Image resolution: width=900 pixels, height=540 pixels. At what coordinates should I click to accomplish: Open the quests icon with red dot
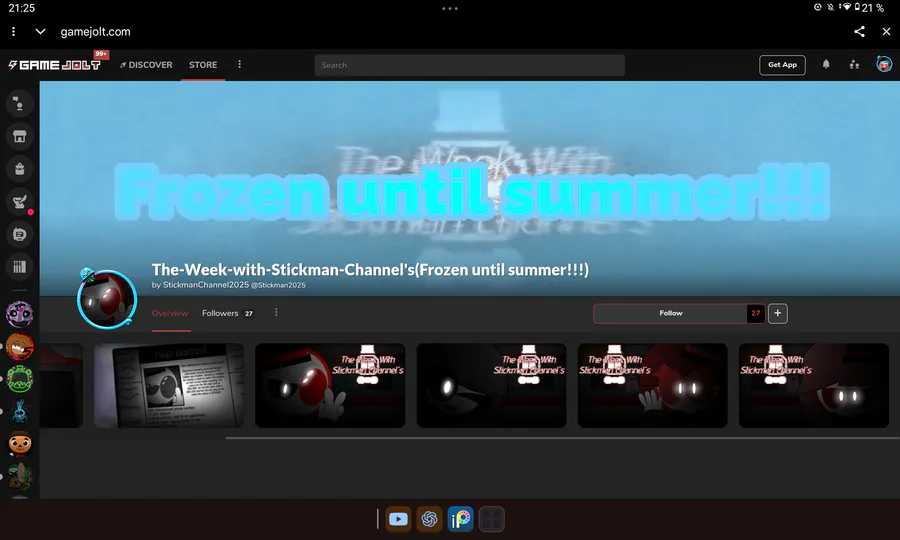(x=20, y=201)
